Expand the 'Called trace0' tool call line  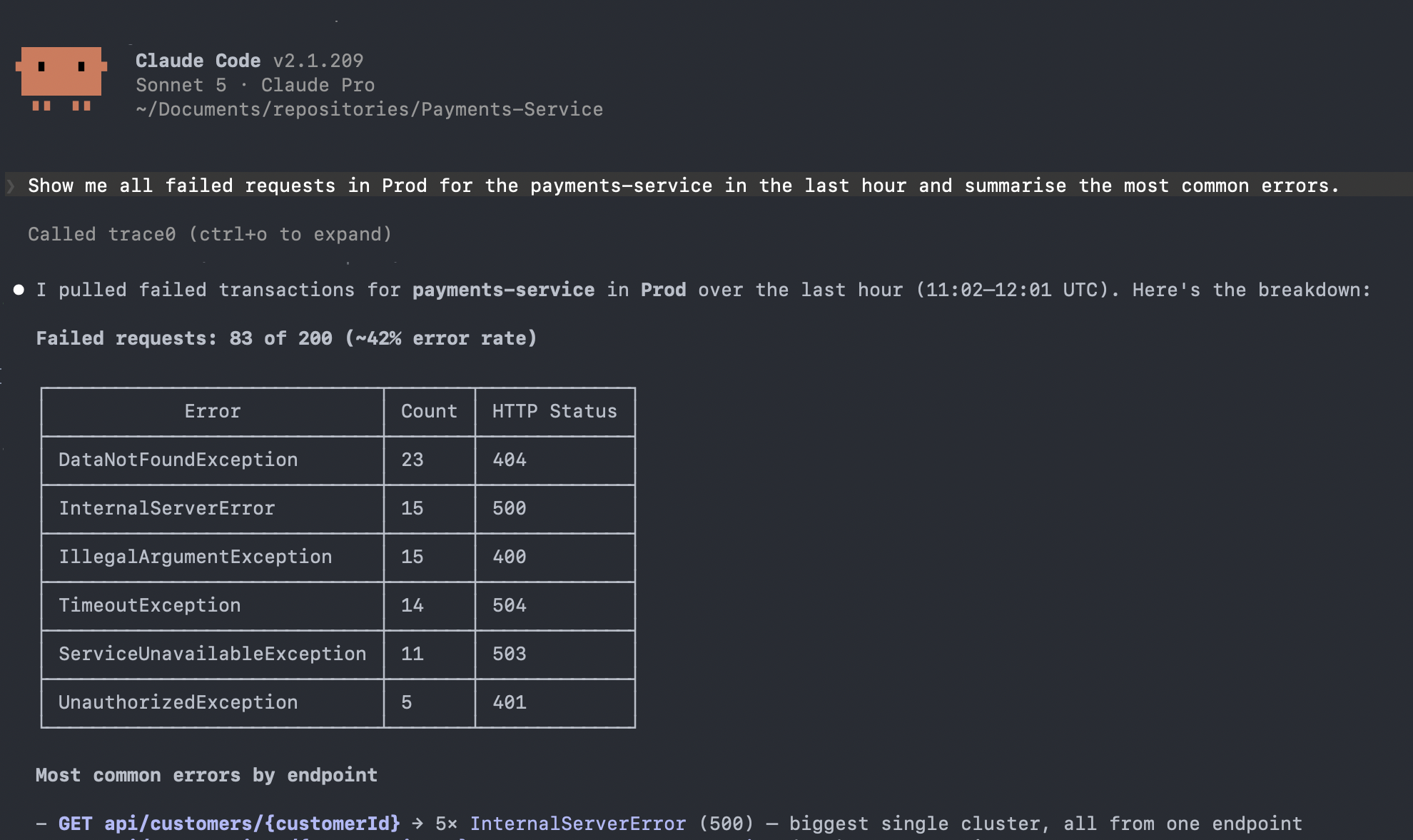click(210, 234)
